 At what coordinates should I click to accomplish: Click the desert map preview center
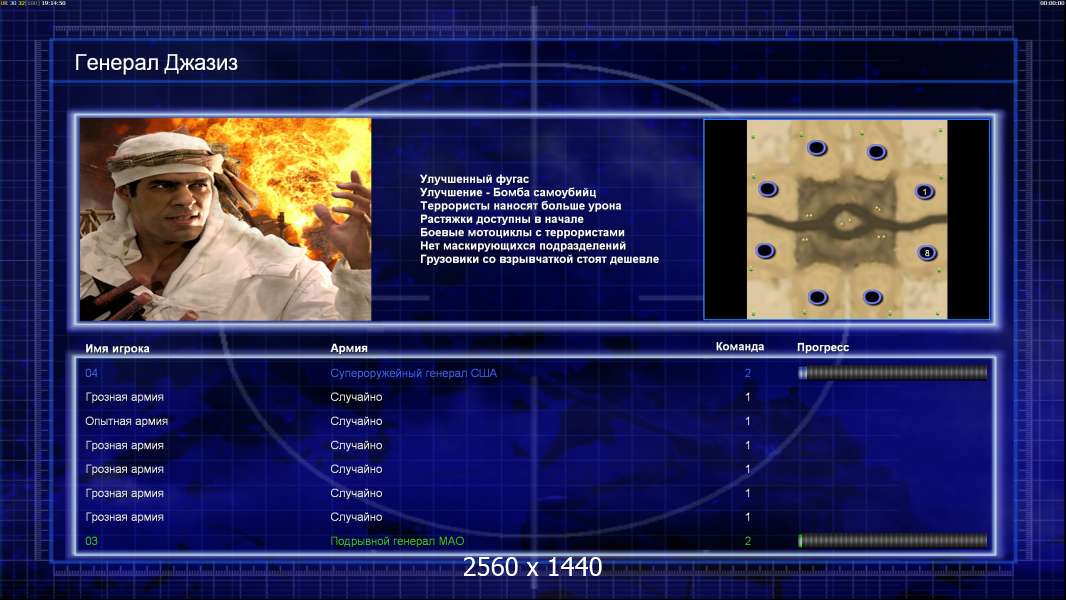[x=846, y=219]
